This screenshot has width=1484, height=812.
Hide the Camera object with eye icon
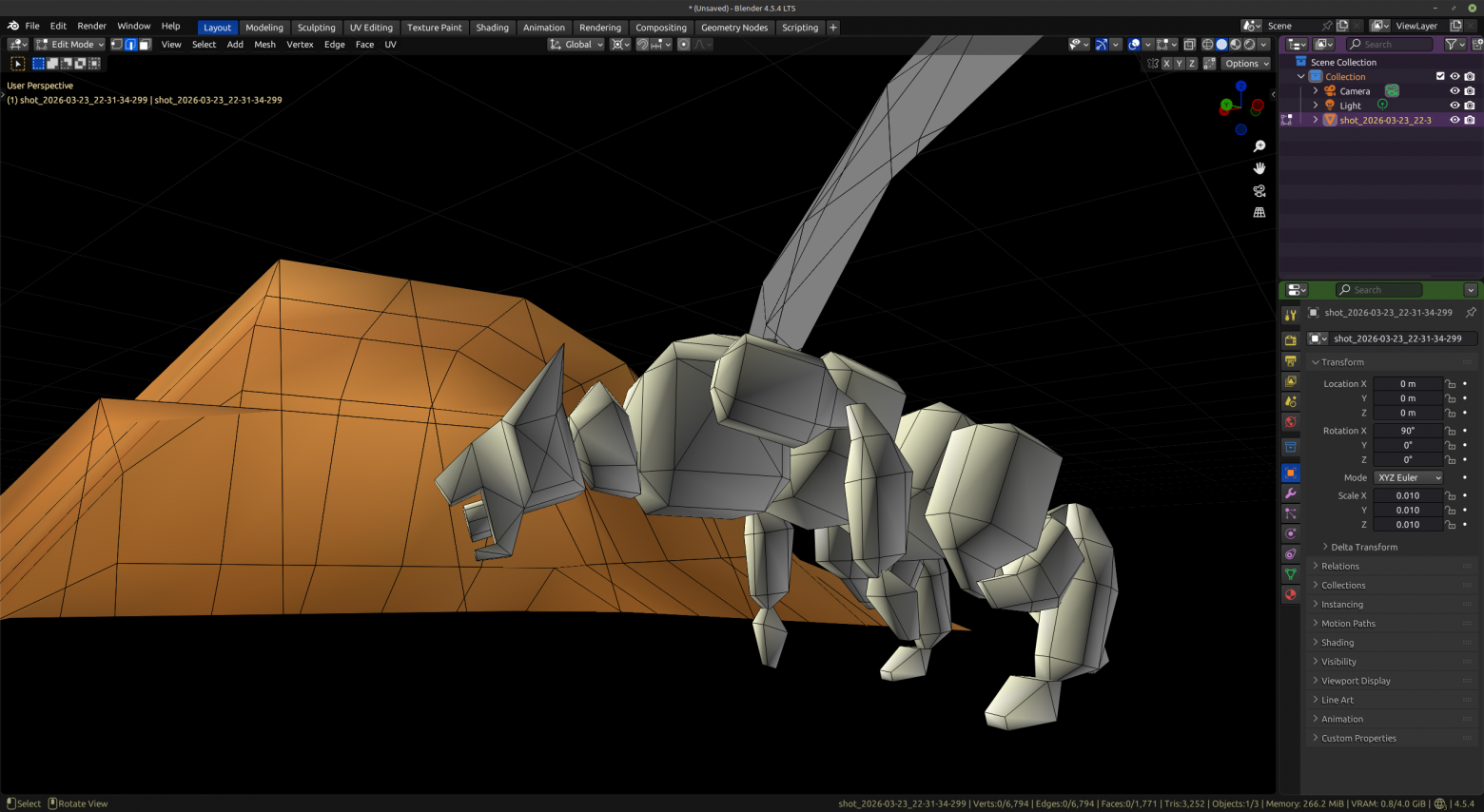[1455, 91]
